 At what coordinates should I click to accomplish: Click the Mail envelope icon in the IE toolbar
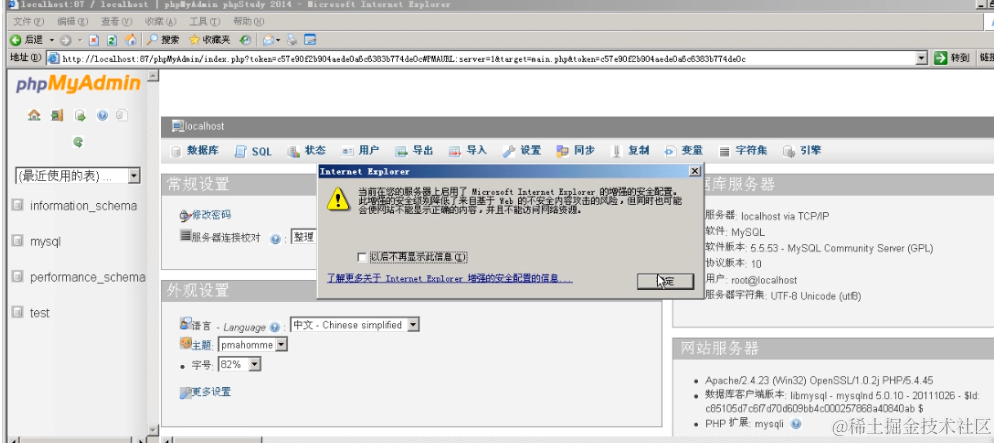click(x=269, y=40)
